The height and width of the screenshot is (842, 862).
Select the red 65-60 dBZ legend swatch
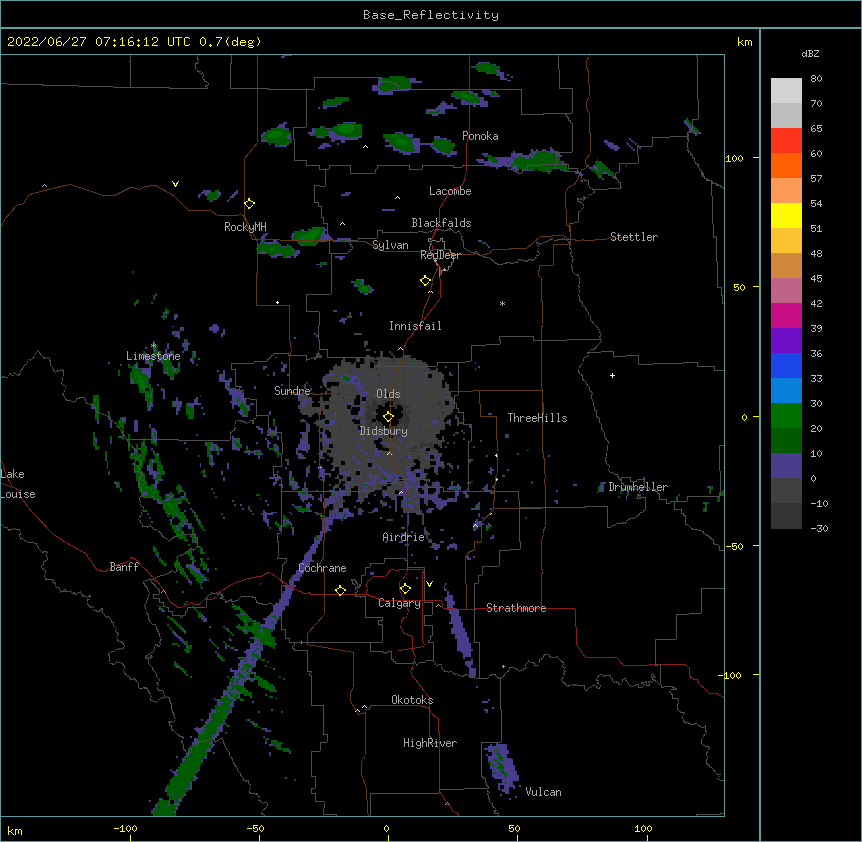click(x=786, y=141)
